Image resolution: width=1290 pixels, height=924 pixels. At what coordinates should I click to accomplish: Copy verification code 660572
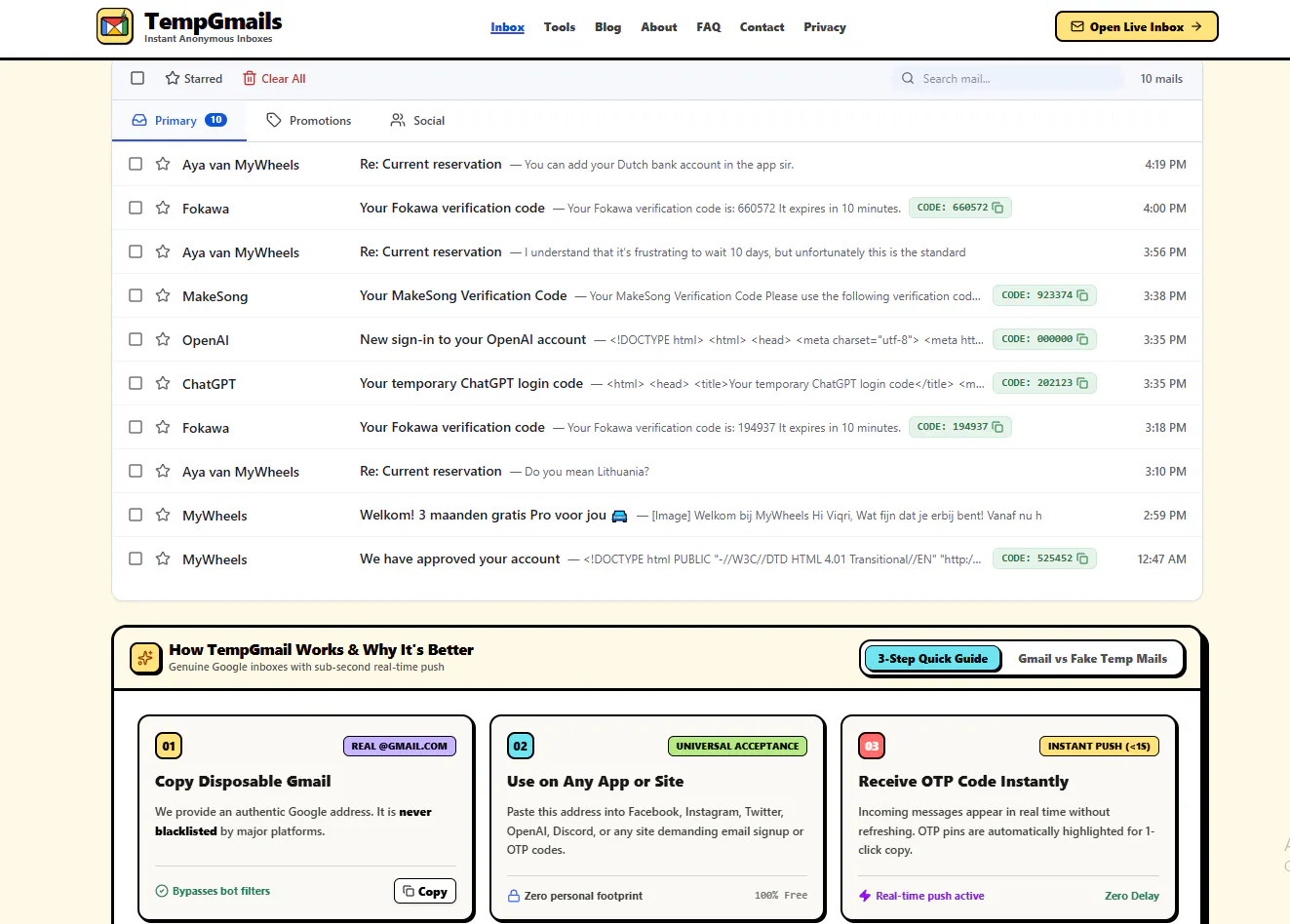pos(997,208)
